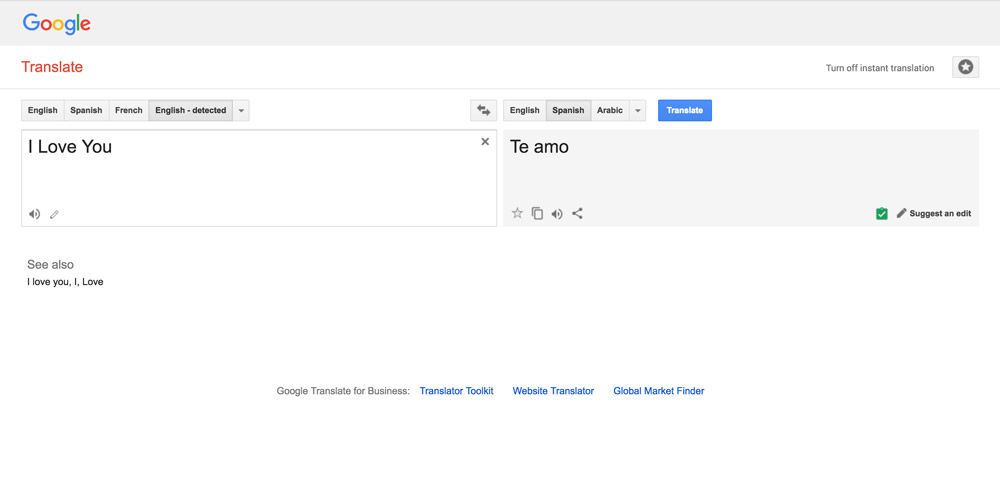Open the Translator Toolkit link
1000x504 pixels.
point(456,391)
